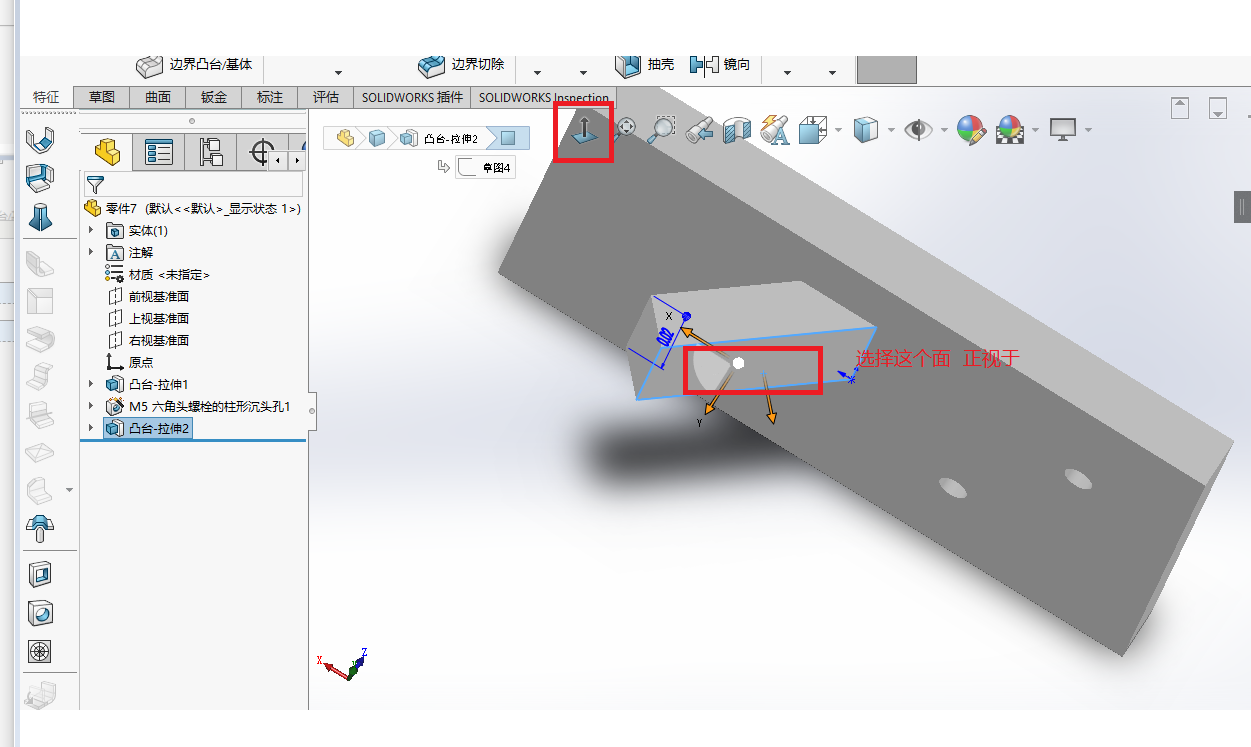This screenshot has width=1251, height=747.
Task: Select 材质 <未指定> in the tree
Action: tap(157, 274)
